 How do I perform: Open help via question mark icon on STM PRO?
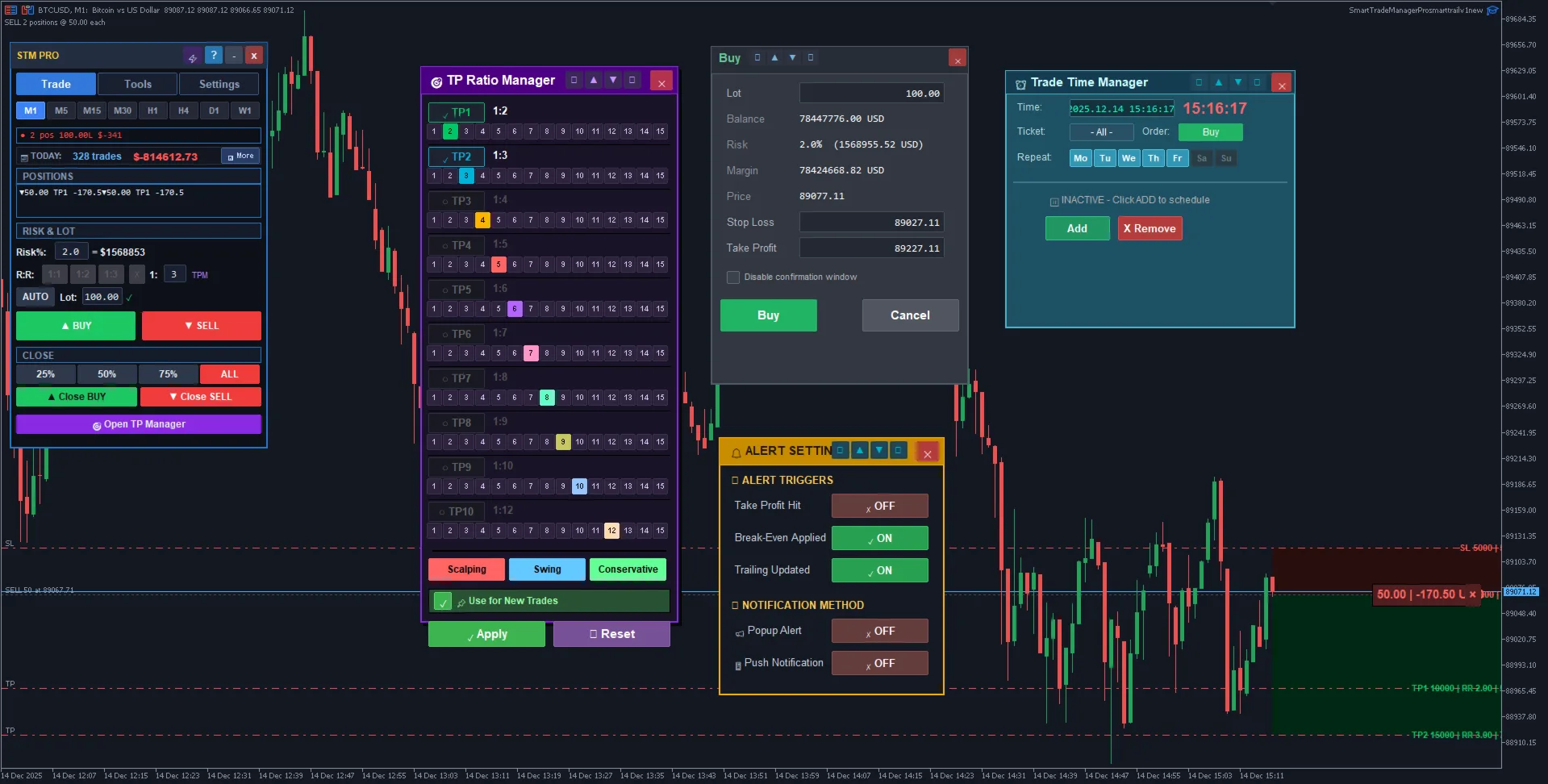pyautogui.click(x=213, y=55)
